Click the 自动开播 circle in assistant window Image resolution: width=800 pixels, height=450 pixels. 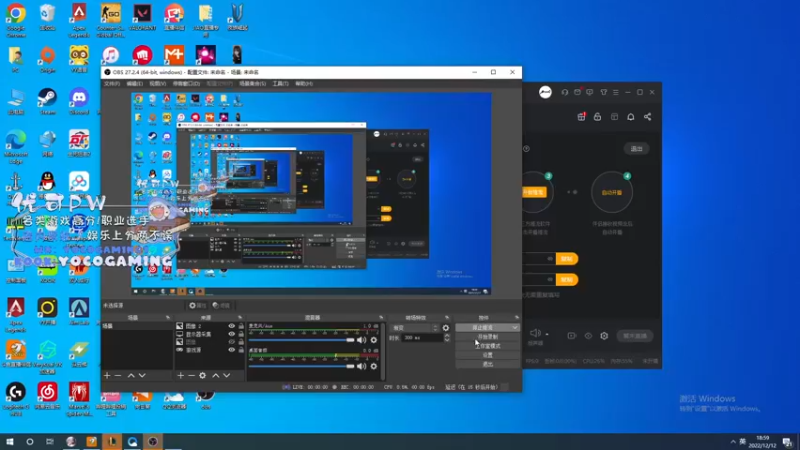point(612,192)
